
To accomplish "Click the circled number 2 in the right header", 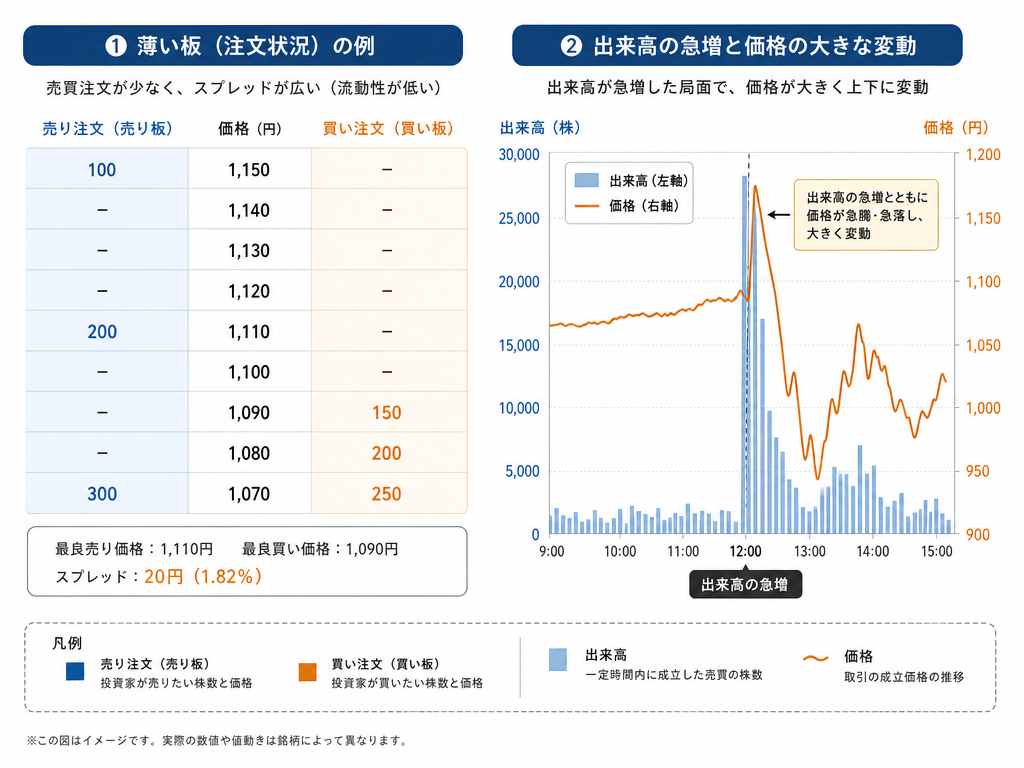I will 571,46.
